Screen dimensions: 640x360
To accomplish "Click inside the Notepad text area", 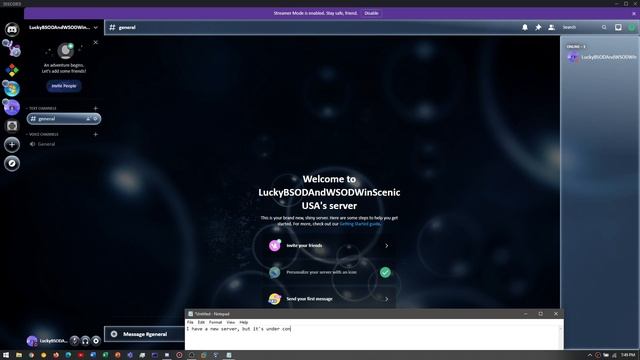I will (372, 338).
